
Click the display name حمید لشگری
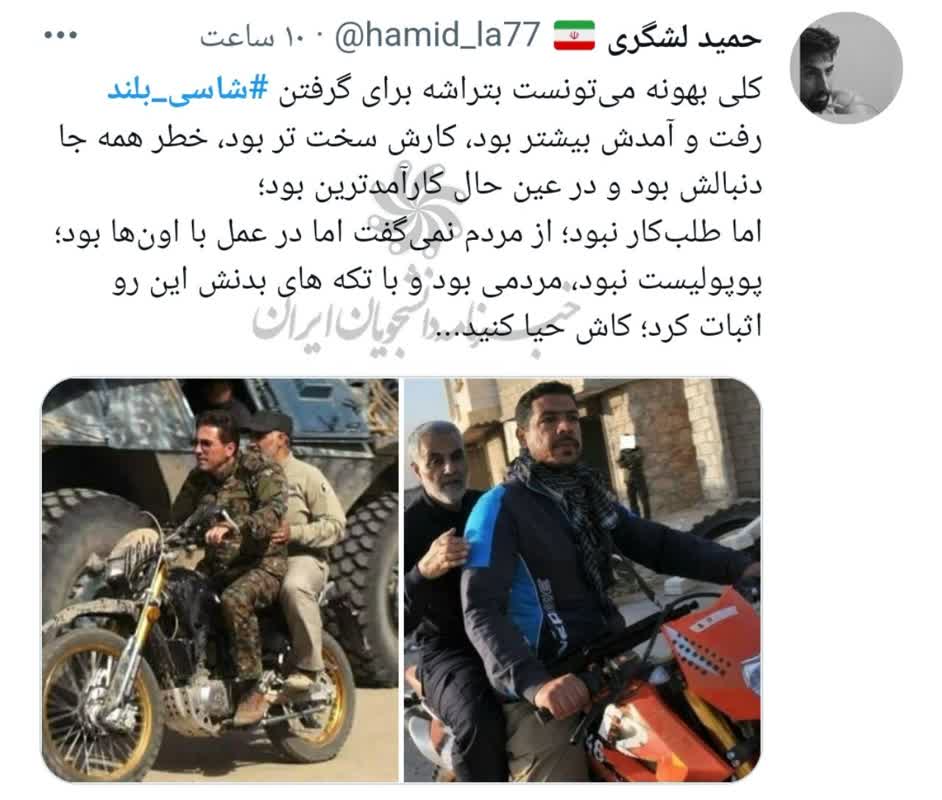[684, 38]
